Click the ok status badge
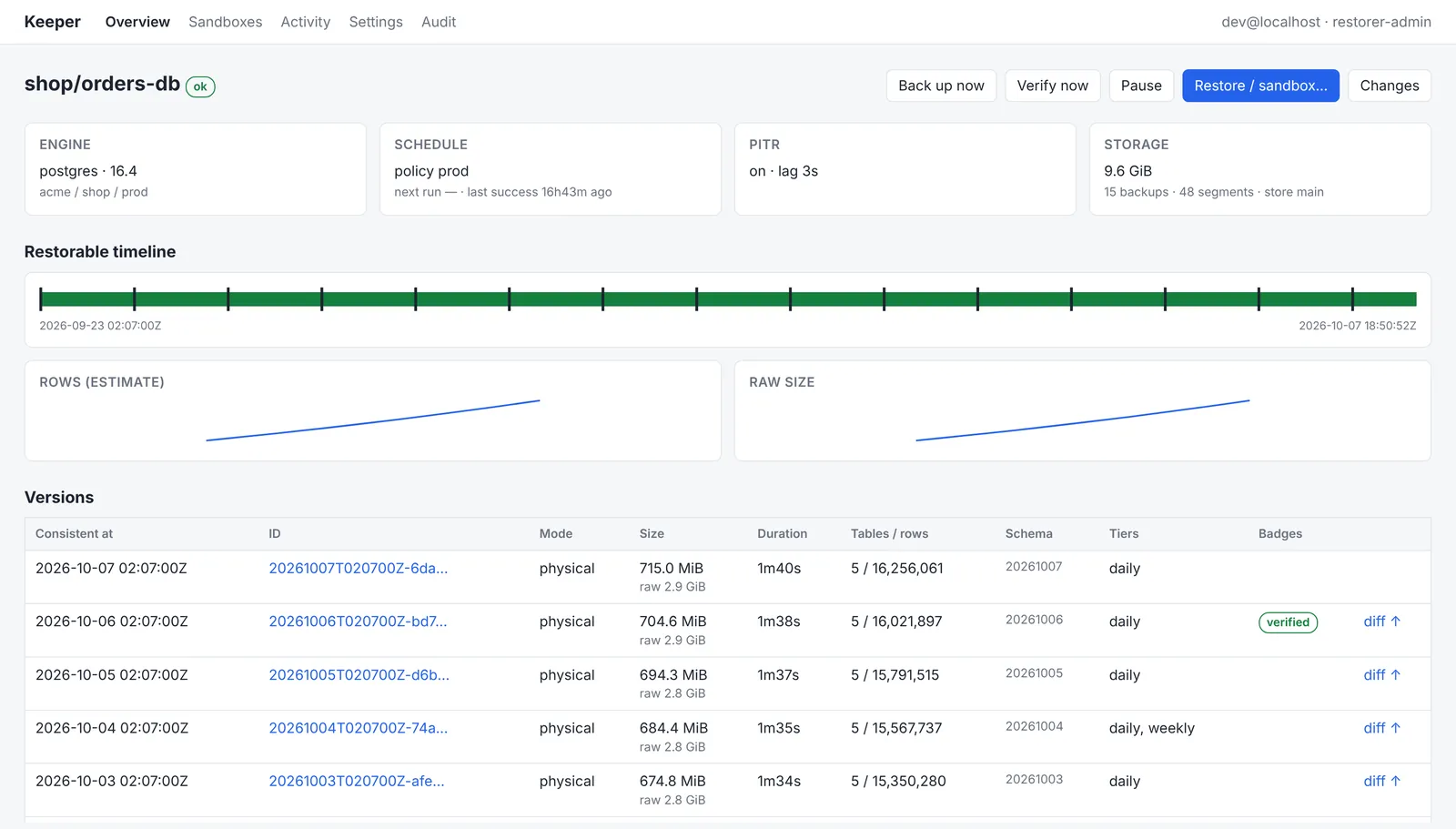The width and height of the screenshot is (1456, 829). tap(200, 86)
